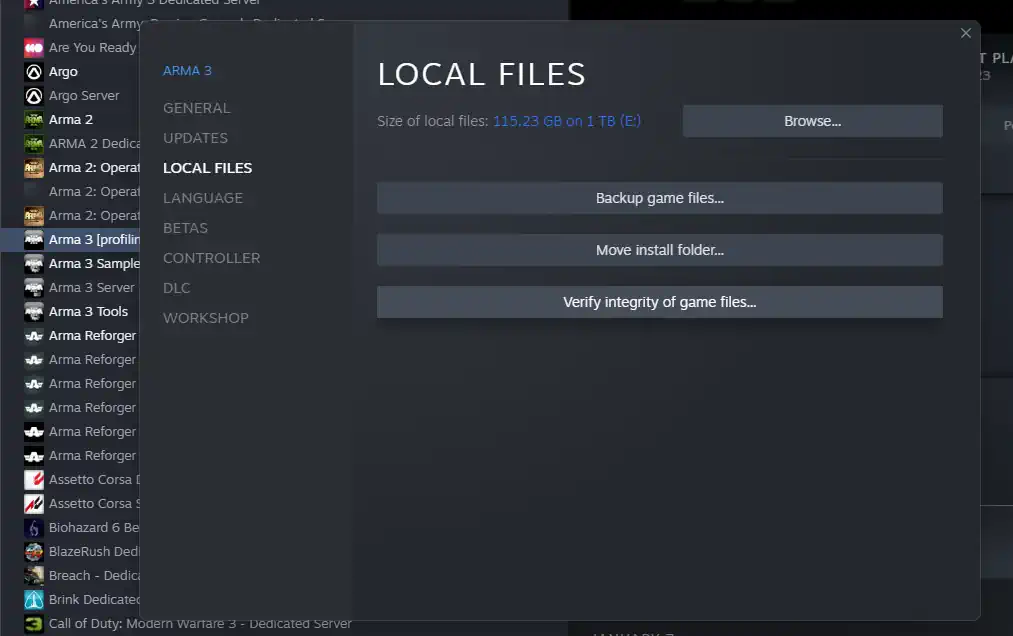Click the Browse... button
This screenshot has height=636, width=1013.
812,121
